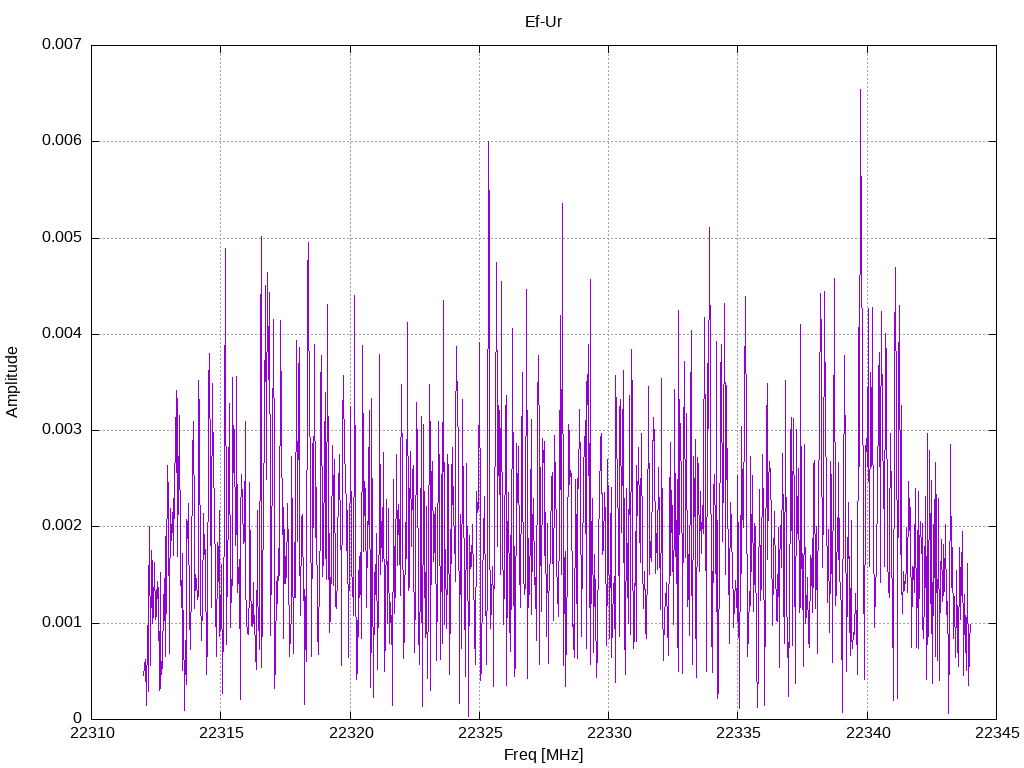Click the 22345 x-axis tick label
The image size is (1024, 768).
[997, 733]
